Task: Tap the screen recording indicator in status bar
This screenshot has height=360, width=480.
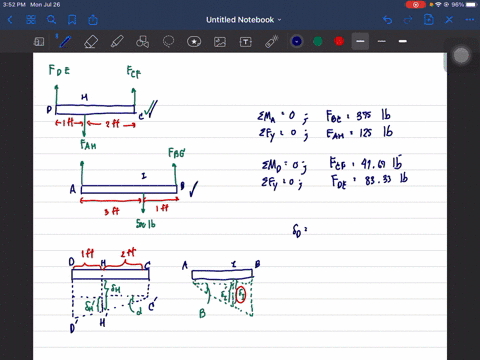Action: (416, 5)
